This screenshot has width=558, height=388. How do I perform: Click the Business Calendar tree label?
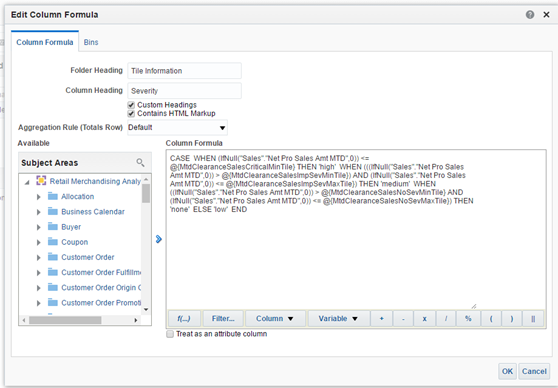(93, 212)
